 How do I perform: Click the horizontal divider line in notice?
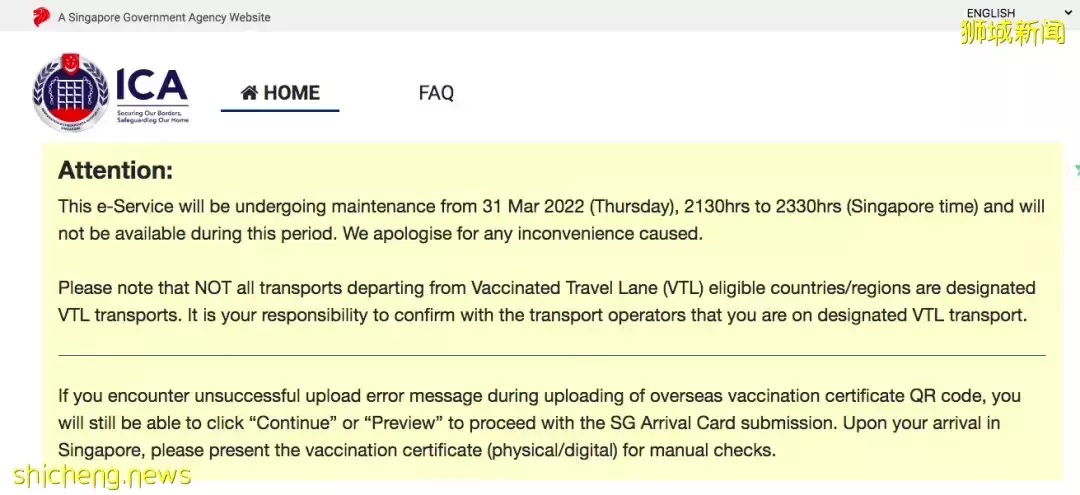551,355
